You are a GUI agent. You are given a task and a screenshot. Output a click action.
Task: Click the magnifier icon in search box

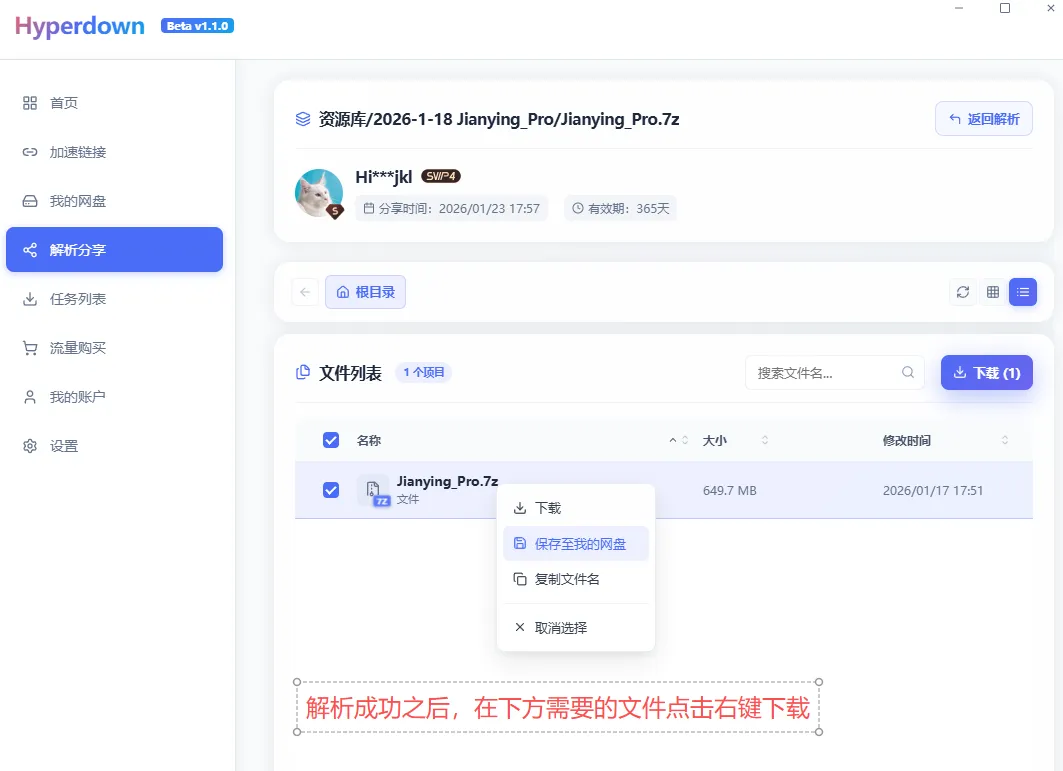(x=908, y=372)
